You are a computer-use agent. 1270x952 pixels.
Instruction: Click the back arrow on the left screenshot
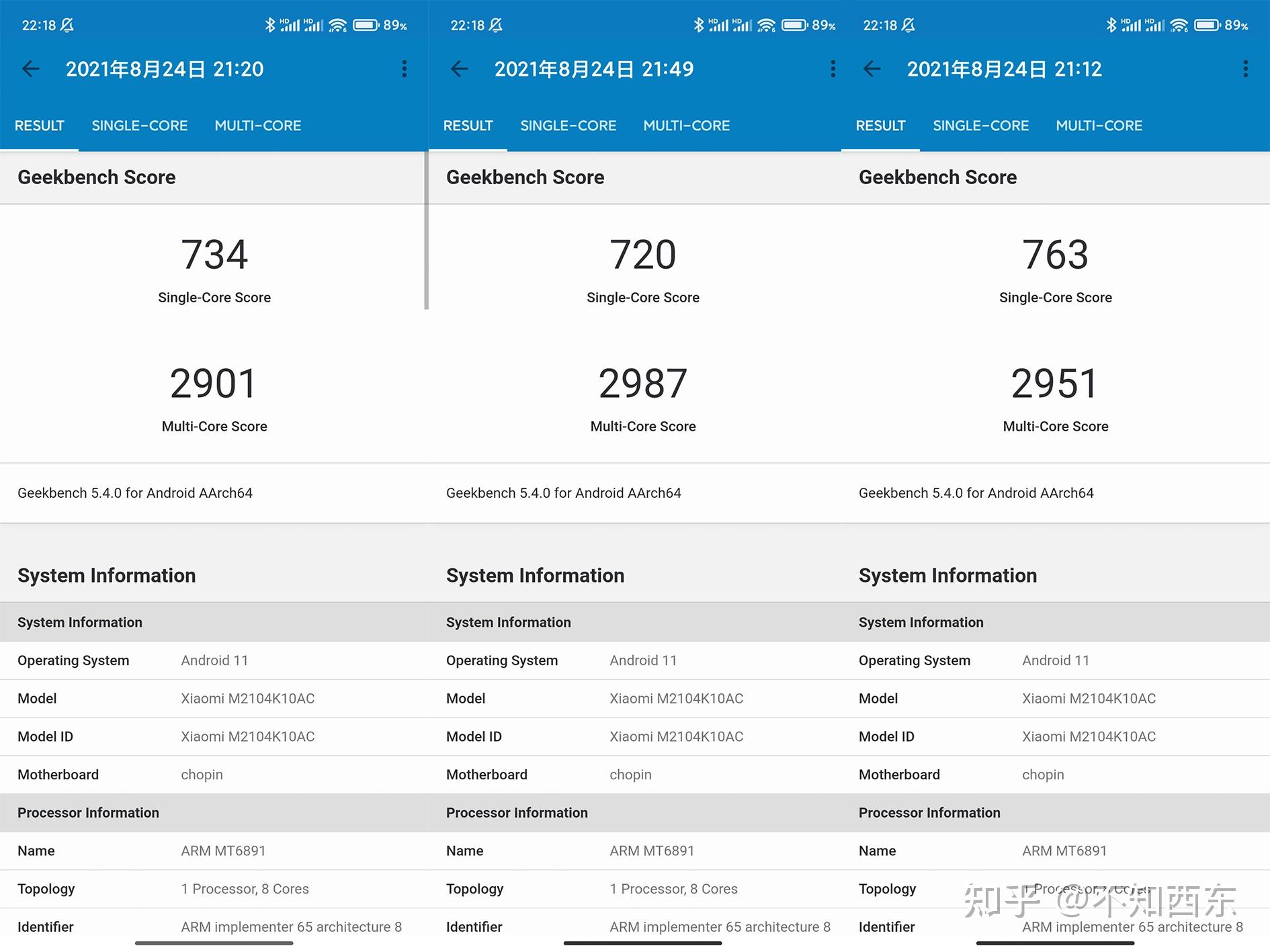coord(31,69)
